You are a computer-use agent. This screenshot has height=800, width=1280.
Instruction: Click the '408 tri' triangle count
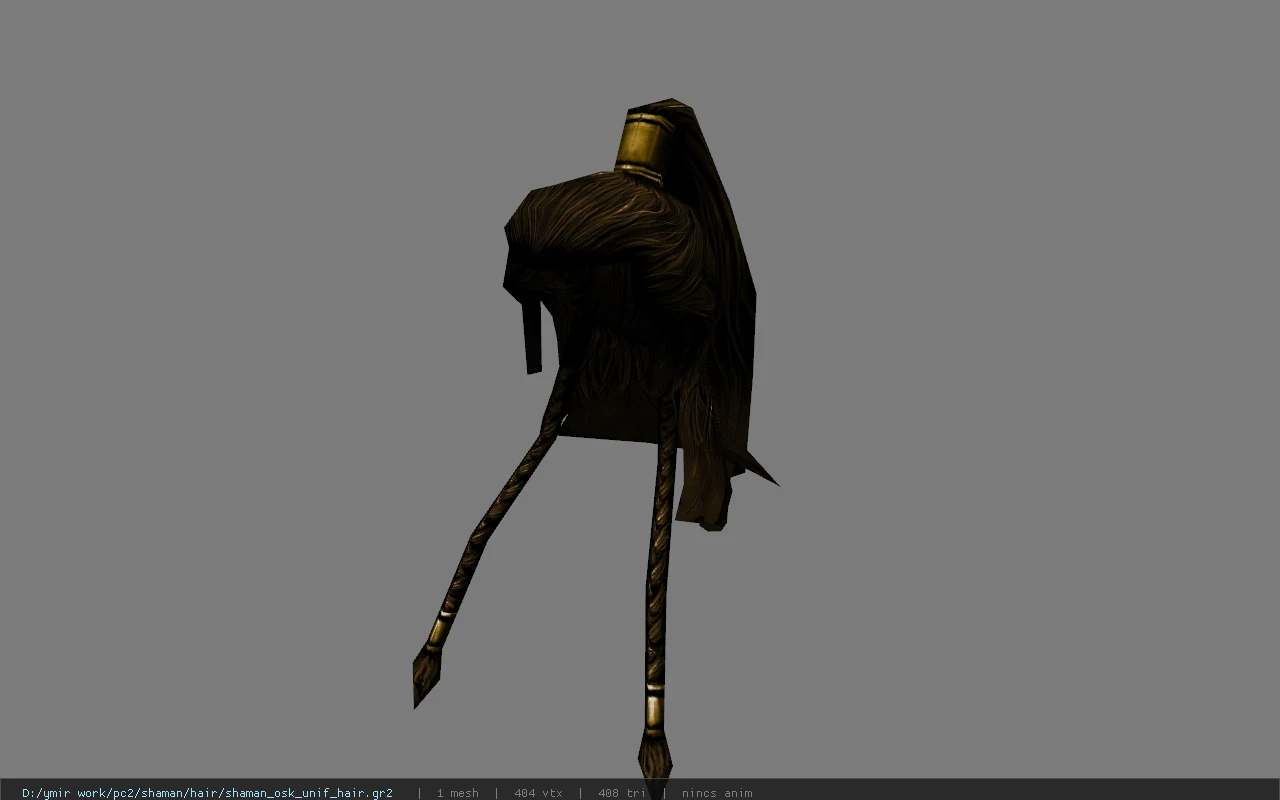[621, 792]
